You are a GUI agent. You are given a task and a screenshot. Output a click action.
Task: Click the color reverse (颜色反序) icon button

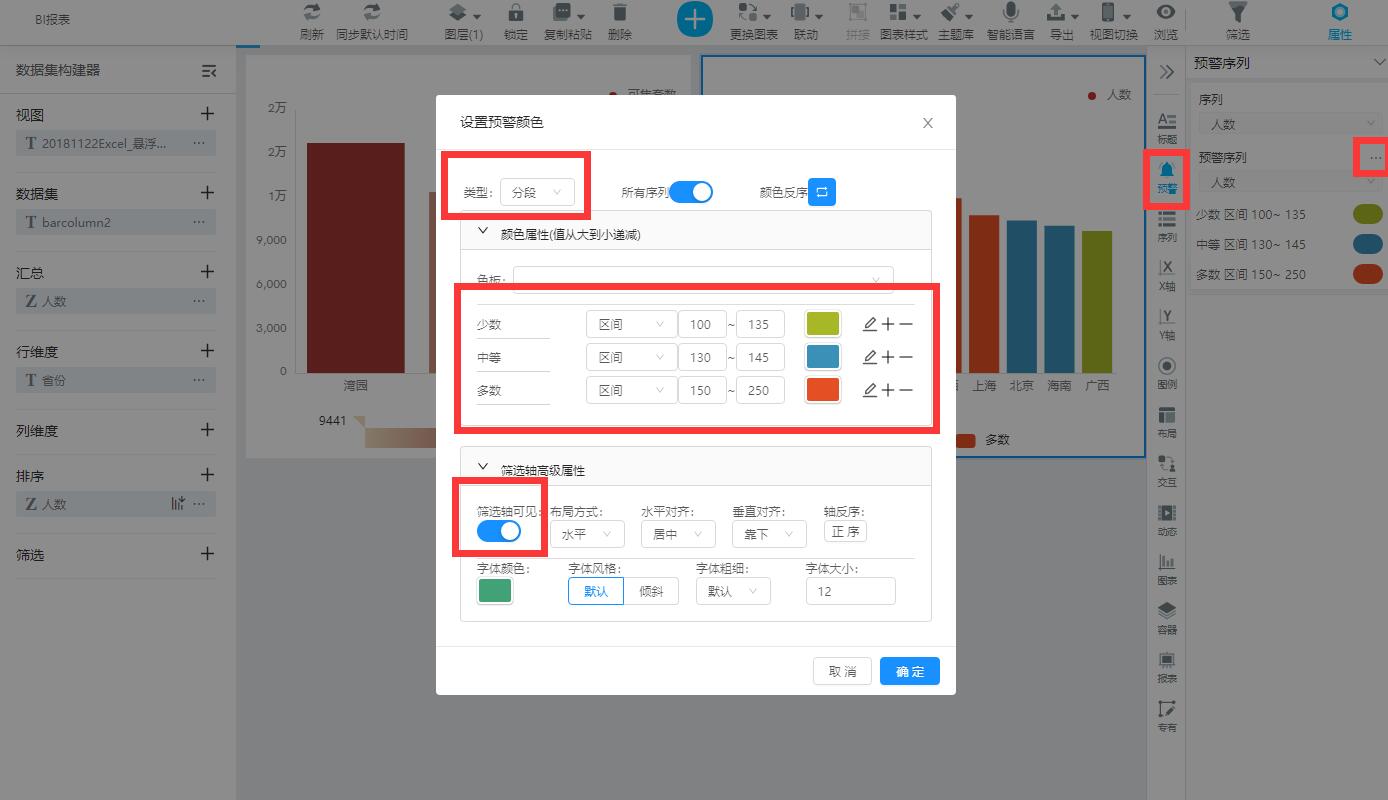(821, 192)
